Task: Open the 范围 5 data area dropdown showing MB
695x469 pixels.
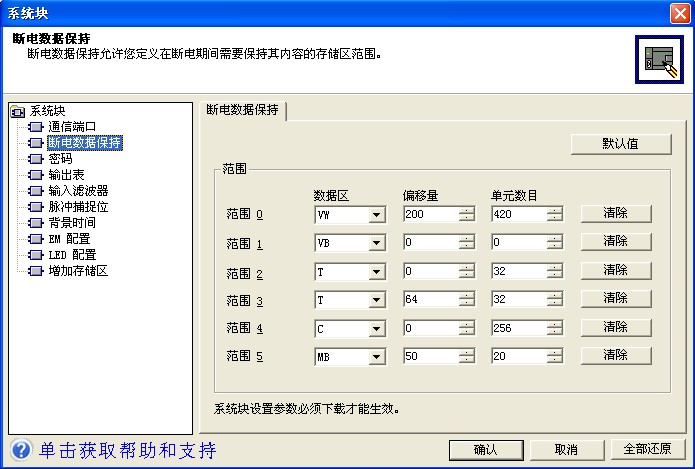Action: (376, 357)
